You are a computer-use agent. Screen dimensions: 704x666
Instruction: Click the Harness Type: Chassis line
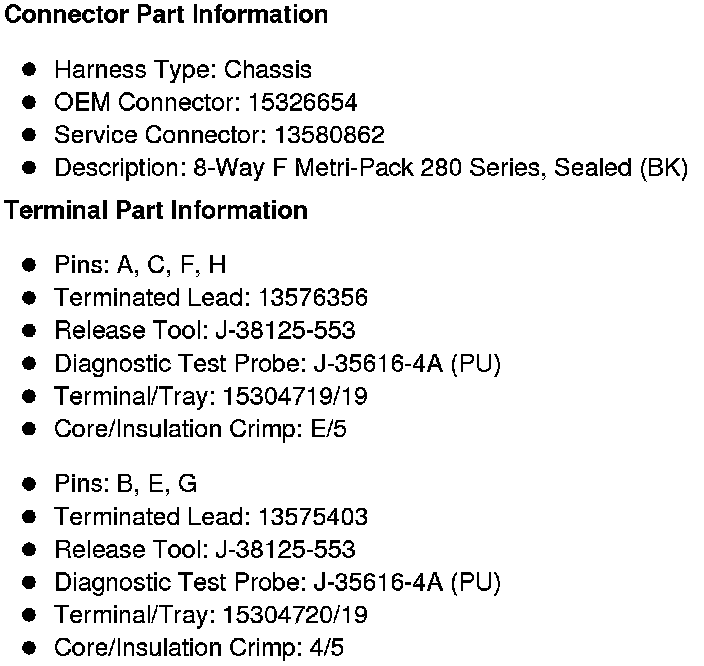(182, 70)
